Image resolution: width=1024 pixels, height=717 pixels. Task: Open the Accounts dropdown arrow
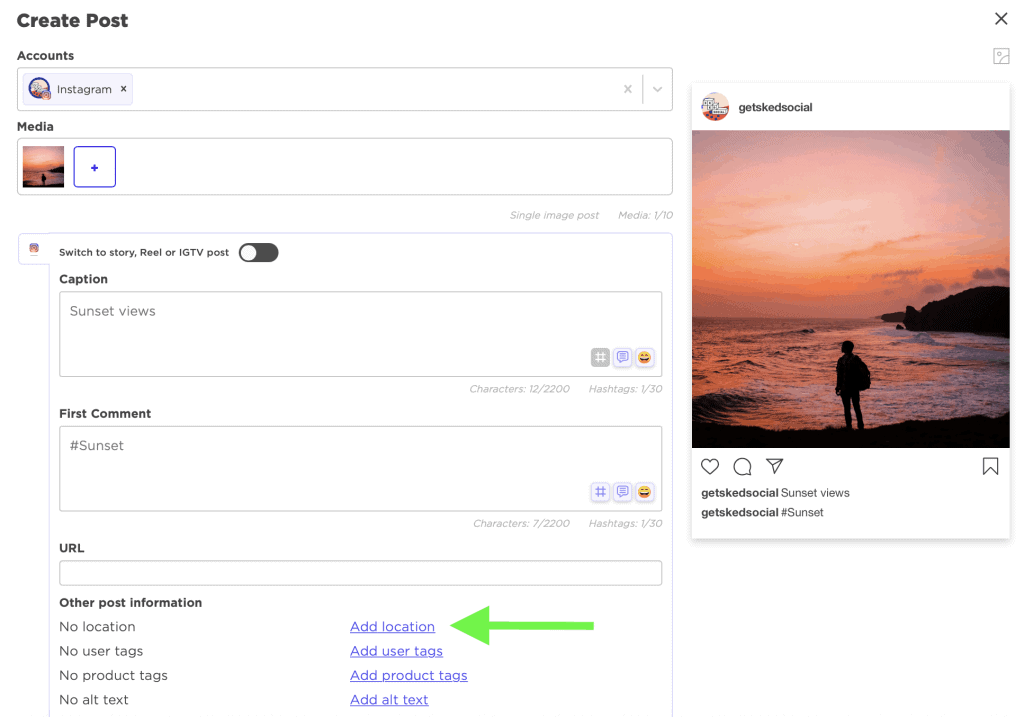pos(656,89)
